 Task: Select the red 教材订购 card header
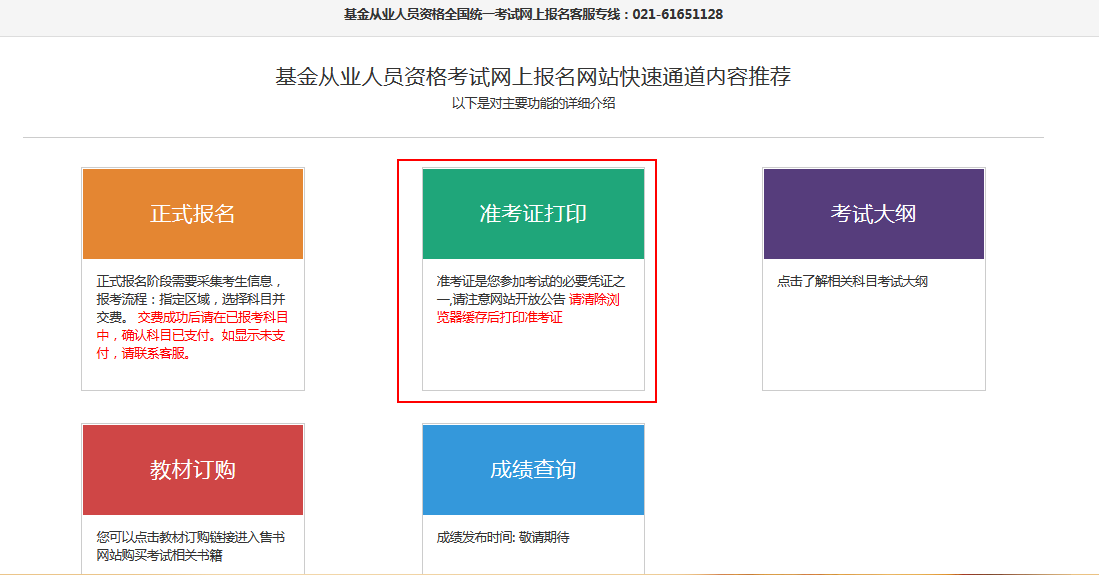[193, 470]
